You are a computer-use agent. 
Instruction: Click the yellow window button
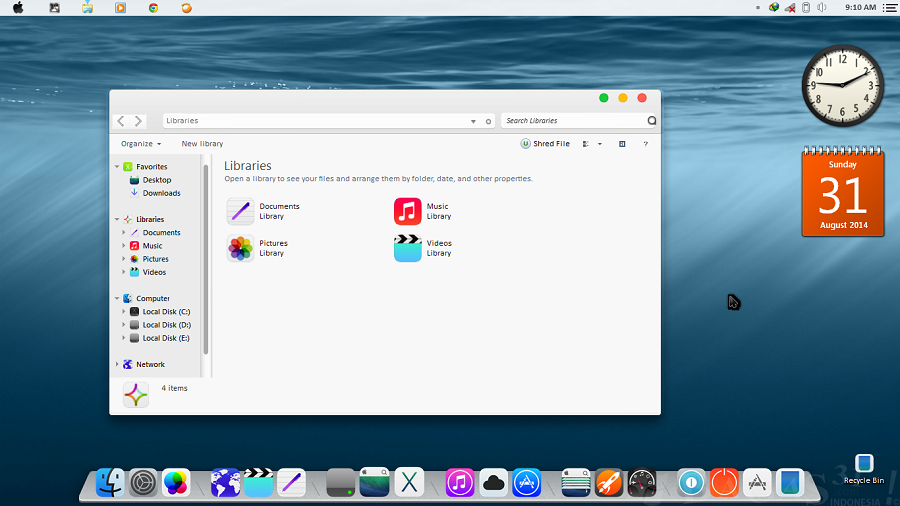(x=623, y=98)
